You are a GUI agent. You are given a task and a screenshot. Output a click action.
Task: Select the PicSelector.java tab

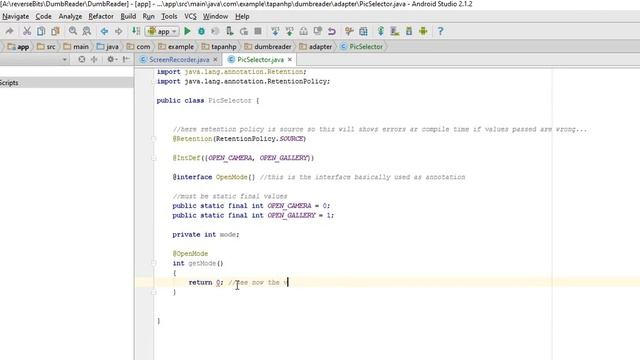click(260, 60)
